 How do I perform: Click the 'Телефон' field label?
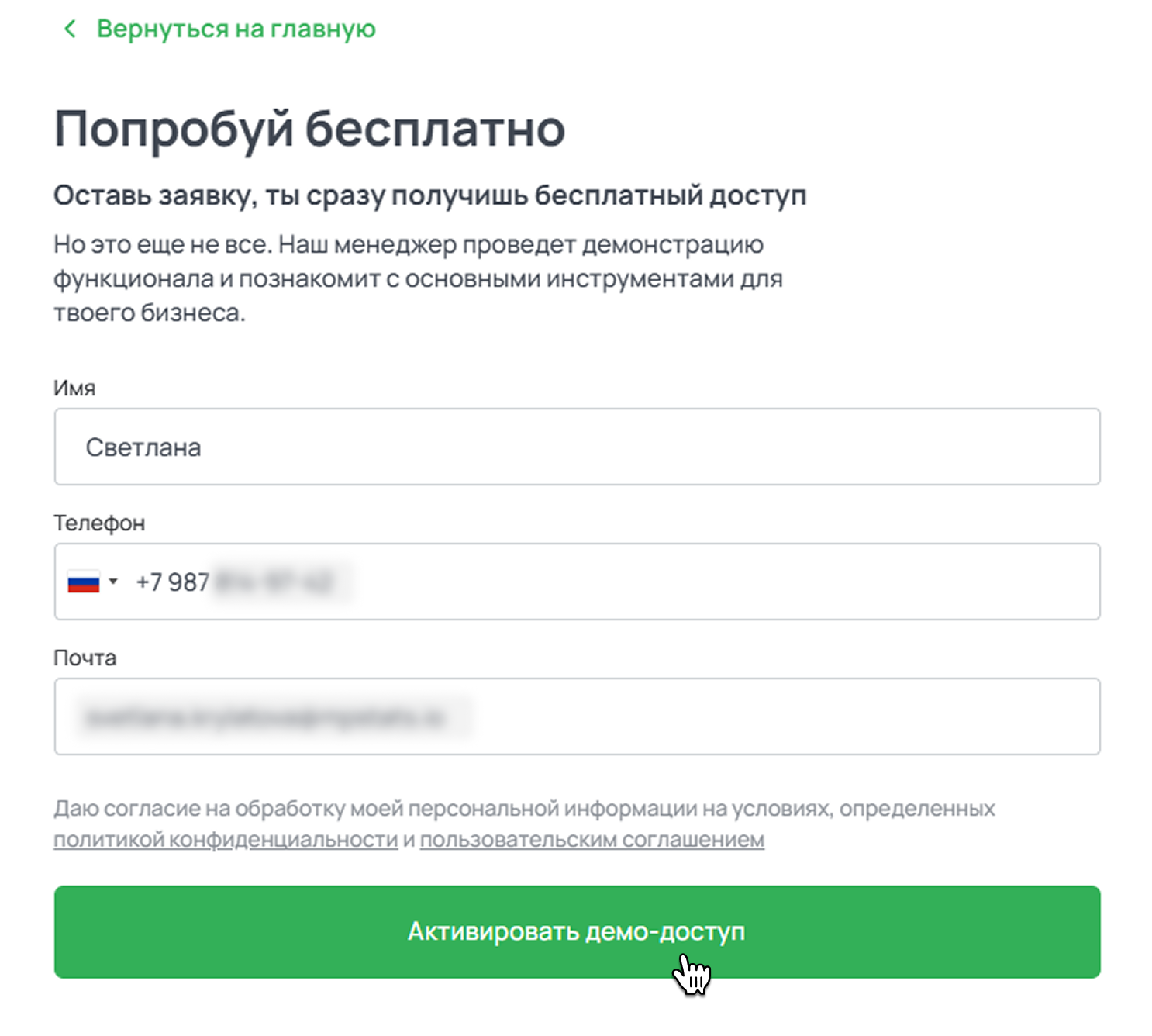(x=99, y=523)
